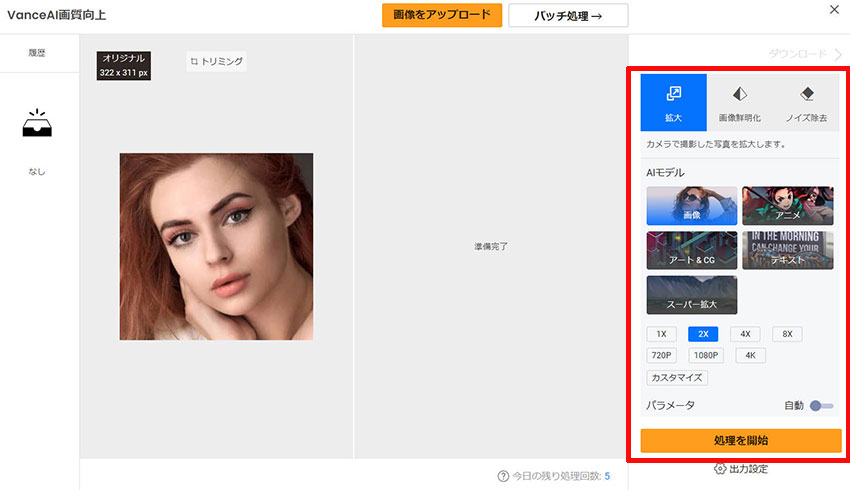Screen dimensions: 850x490
Task: Click 画像をアップロード button
Action: coord(441,15)
